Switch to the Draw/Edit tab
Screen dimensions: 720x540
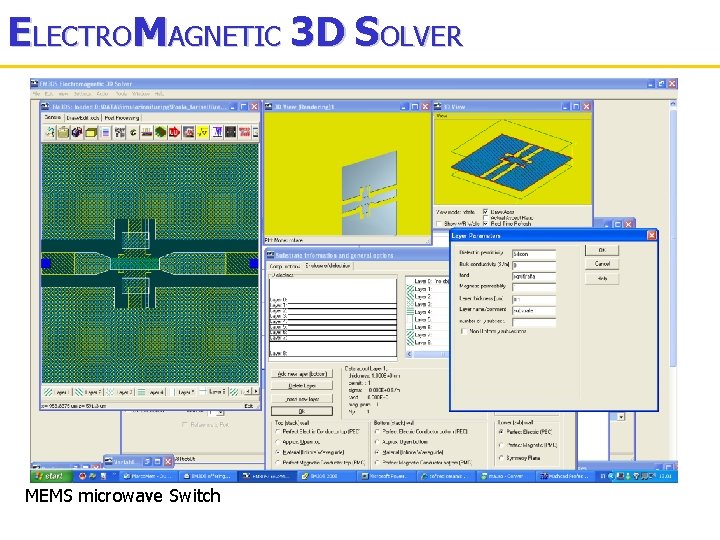(83, 118)
